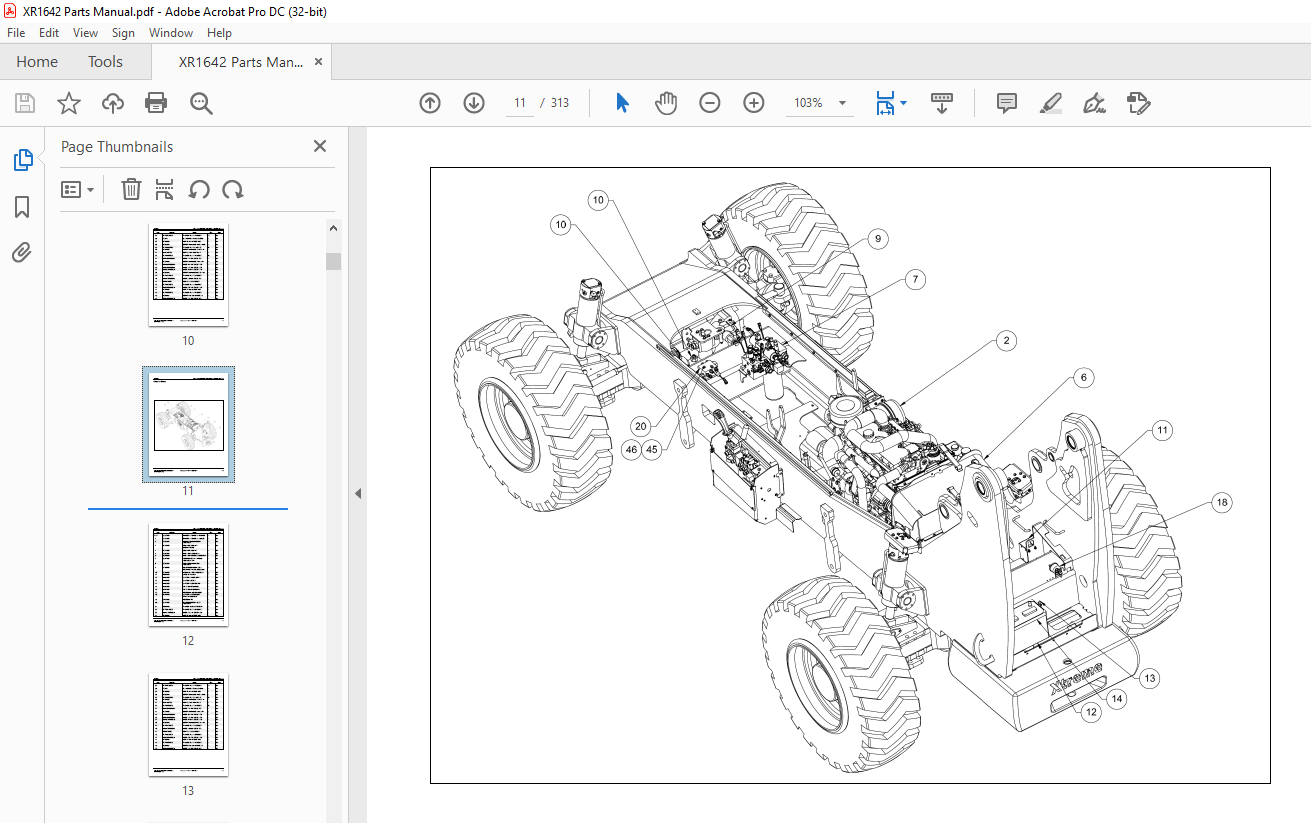Select page 10 thumbnail
This screenshot has width=1311, height=823.
pos(189,275)
